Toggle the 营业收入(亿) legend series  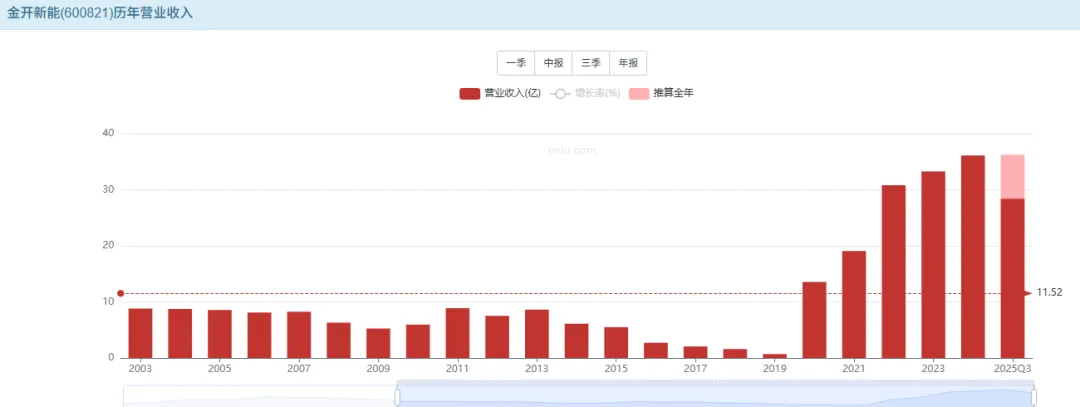click(500, 94)
